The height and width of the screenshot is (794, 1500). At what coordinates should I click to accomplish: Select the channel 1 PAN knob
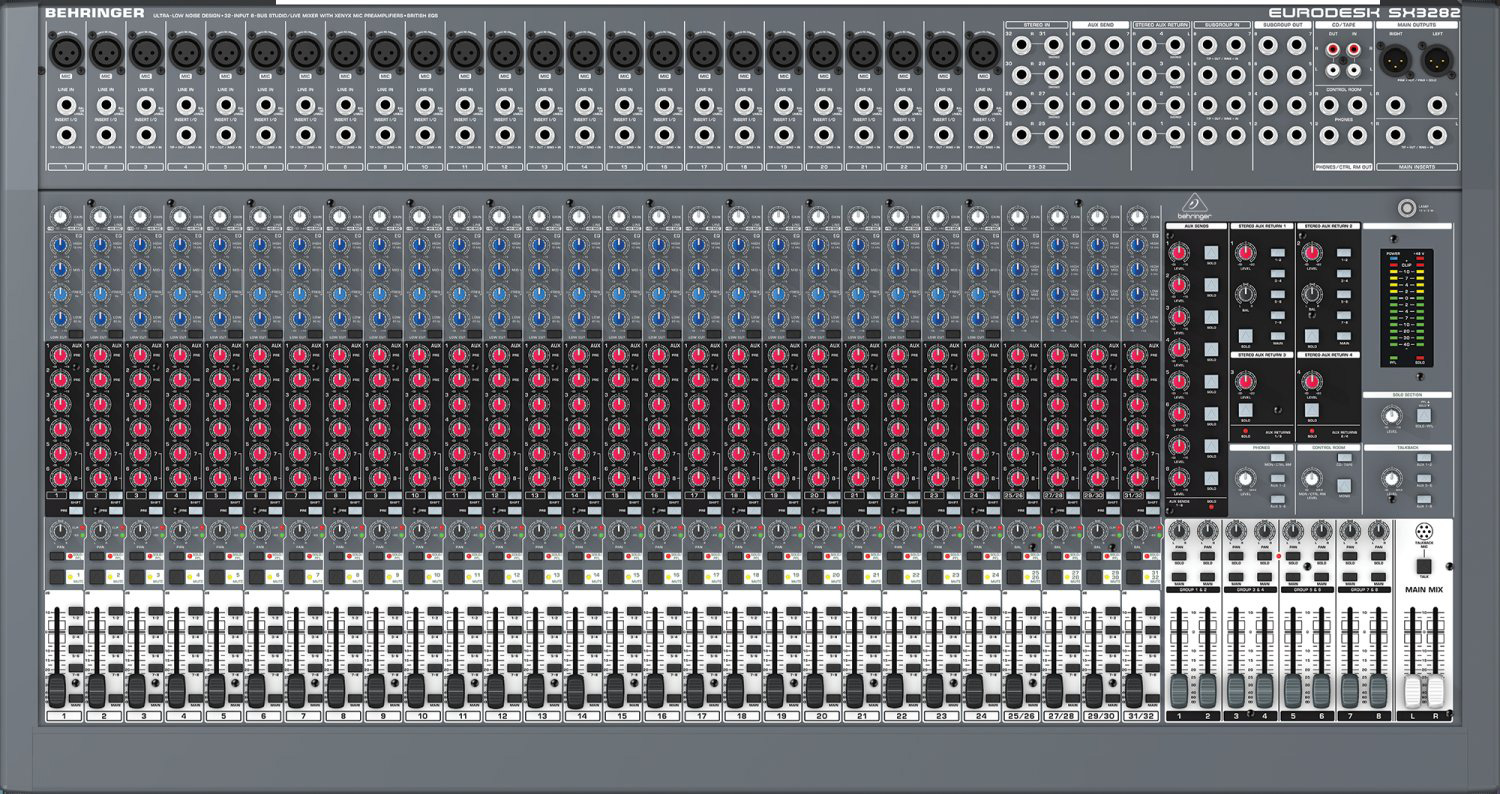pyautogui.click(x=60, y=530)
